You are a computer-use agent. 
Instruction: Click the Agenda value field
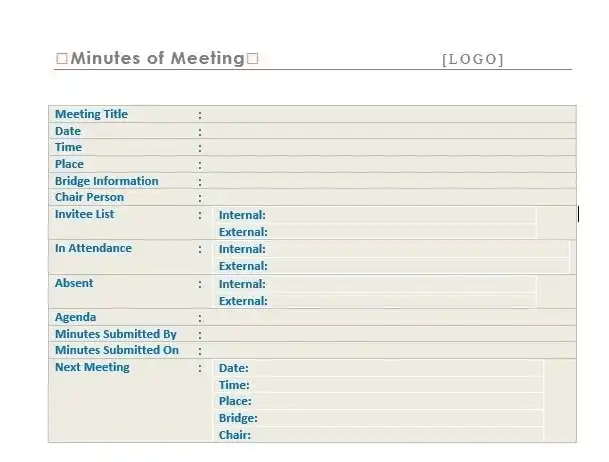coord(390,318)
